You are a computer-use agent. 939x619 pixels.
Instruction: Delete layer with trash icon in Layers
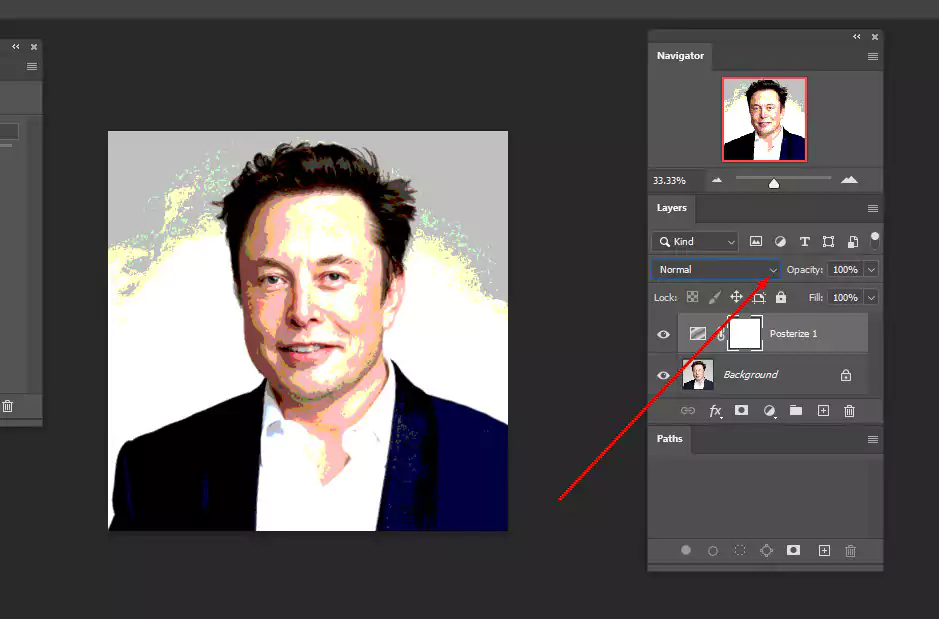849,411
